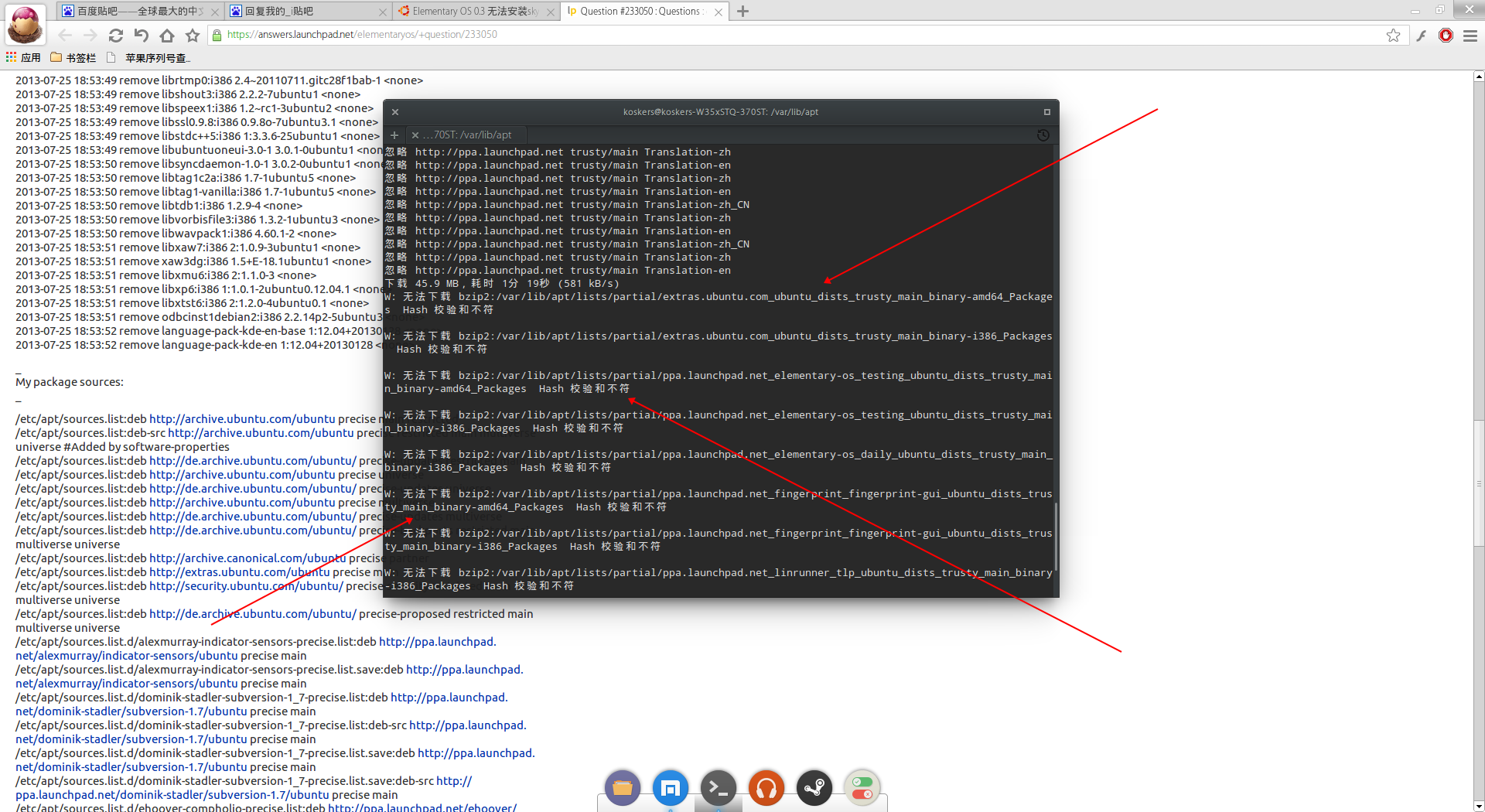Click 'remove librtmp0:i386' log line
Viewport: 1485px width, 812px height.
tap(219, 80)
